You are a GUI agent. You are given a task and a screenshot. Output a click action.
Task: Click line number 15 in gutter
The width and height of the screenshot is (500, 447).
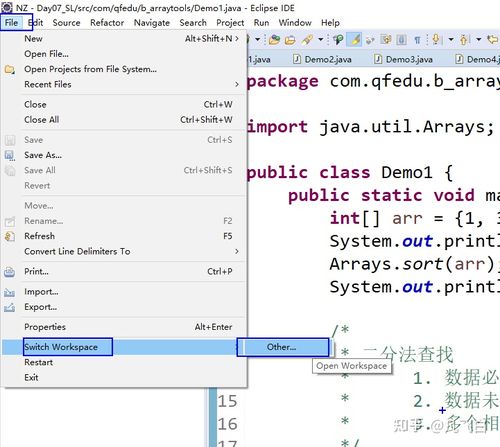click(x=227, y=401)
